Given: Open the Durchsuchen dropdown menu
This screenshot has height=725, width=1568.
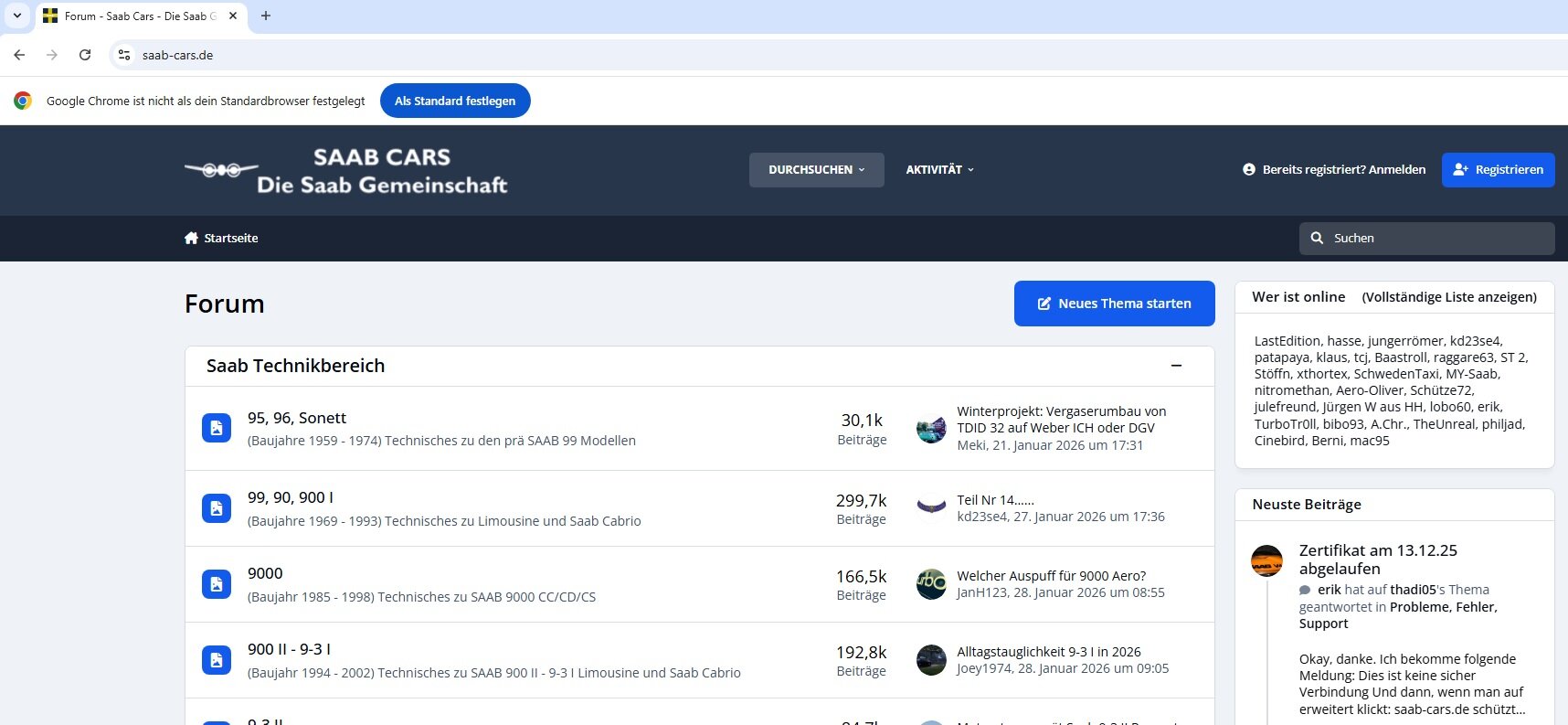Looking at the screenshot, I should [816, 170].
